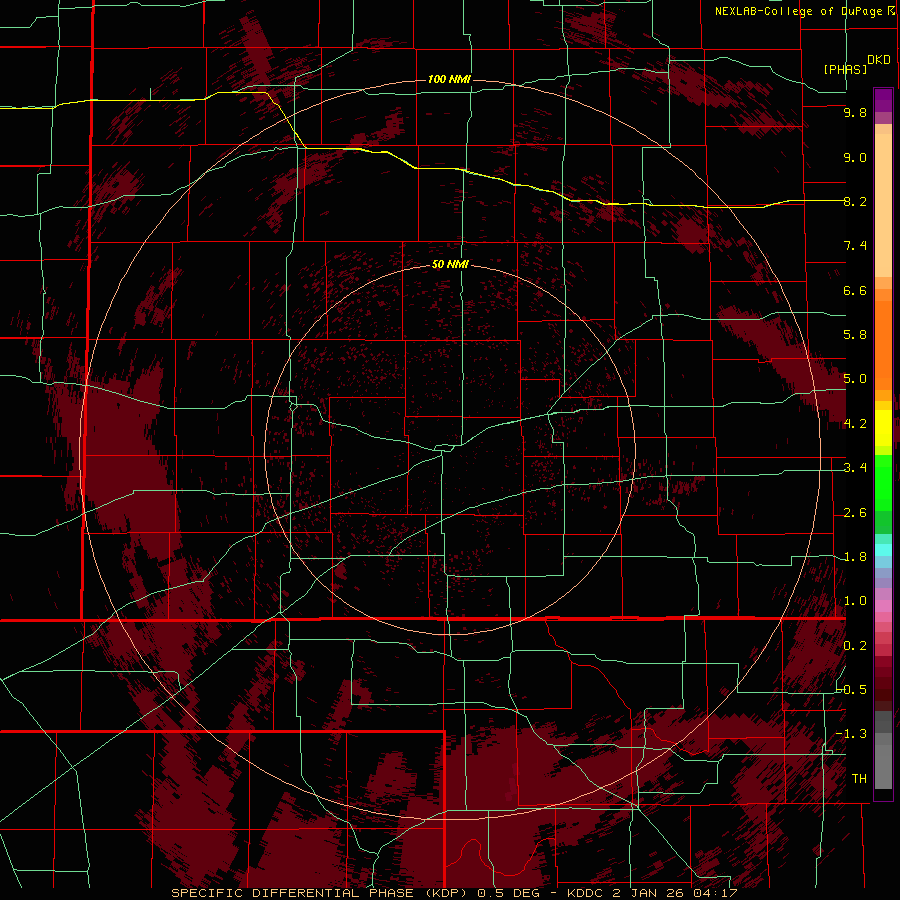Click the KDDC radar site identifier
The height and width of the screenshot is (900, 900).
point(583,893)
